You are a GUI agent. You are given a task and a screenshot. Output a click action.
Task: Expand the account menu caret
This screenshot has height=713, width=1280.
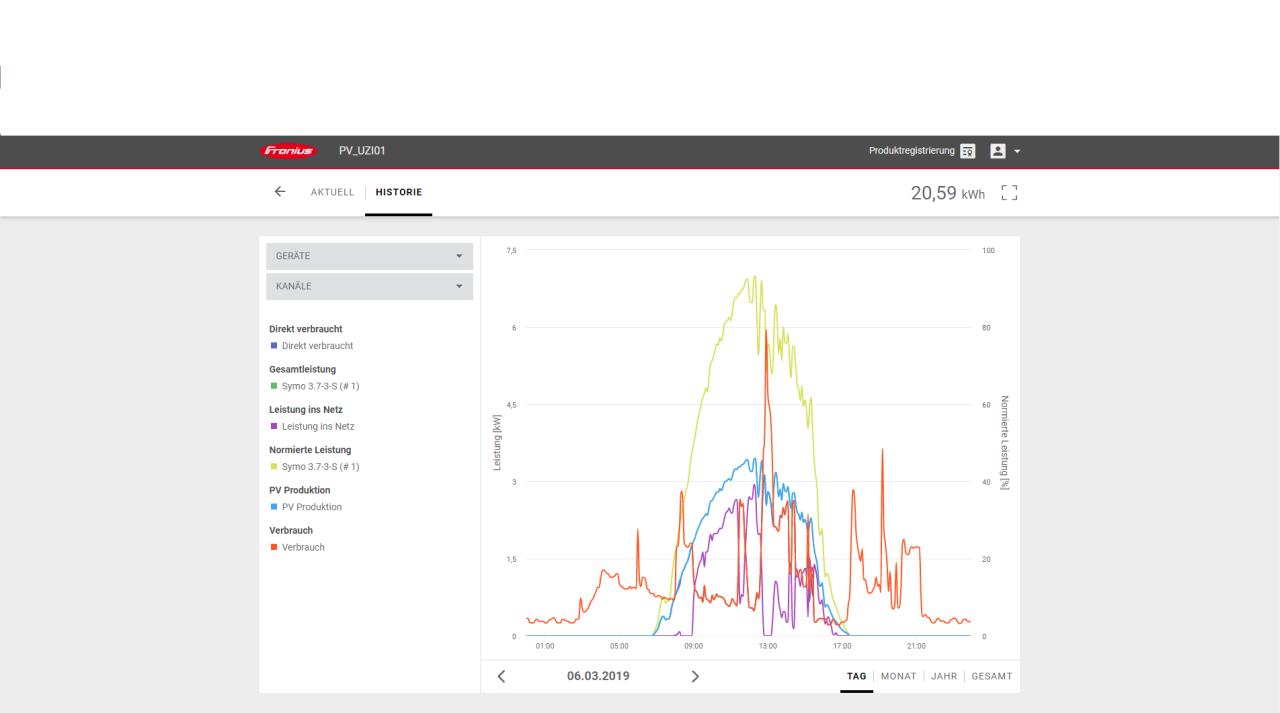1016,151
